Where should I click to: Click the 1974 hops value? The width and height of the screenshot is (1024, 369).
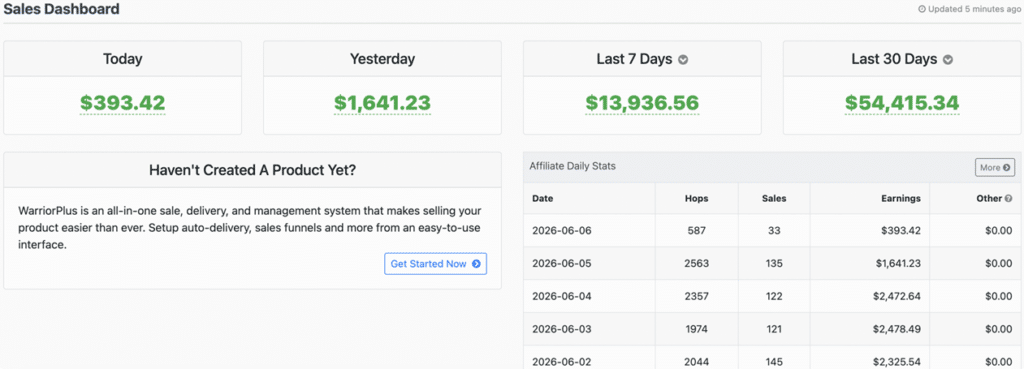[x=697, y=329]
